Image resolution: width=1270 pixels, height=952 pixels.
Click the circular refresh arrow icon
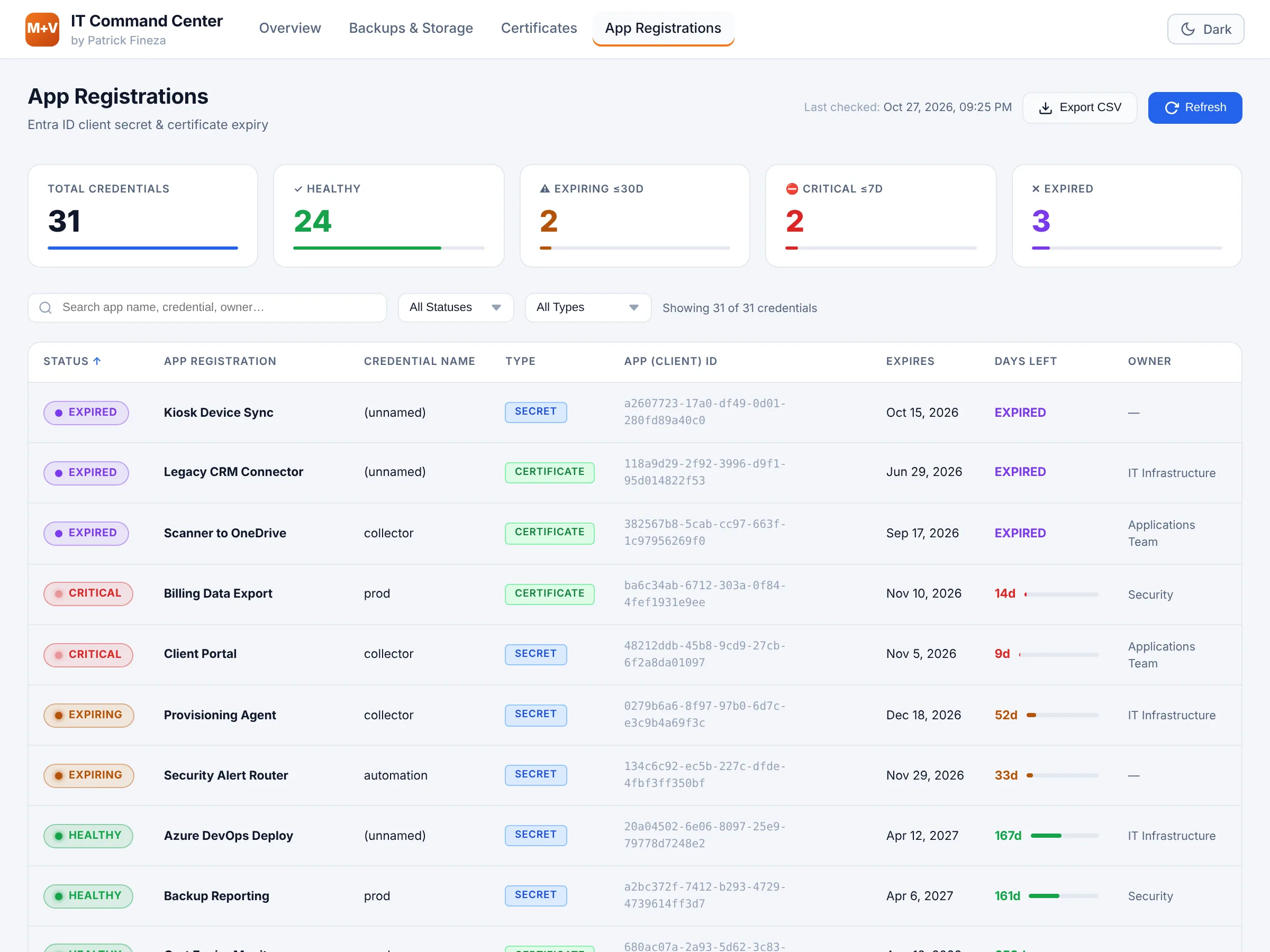[1172, 108]
